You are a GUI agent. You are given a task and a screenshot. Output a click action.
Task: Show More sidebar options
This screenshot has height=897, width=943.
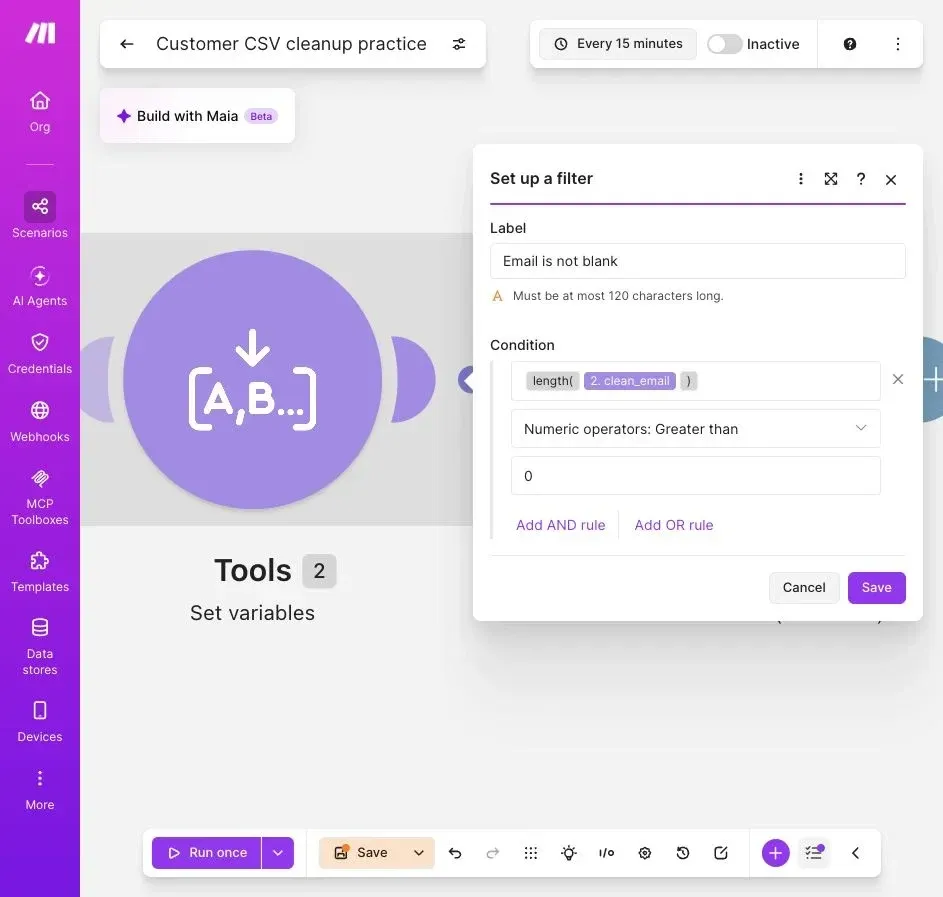(40, 791)
